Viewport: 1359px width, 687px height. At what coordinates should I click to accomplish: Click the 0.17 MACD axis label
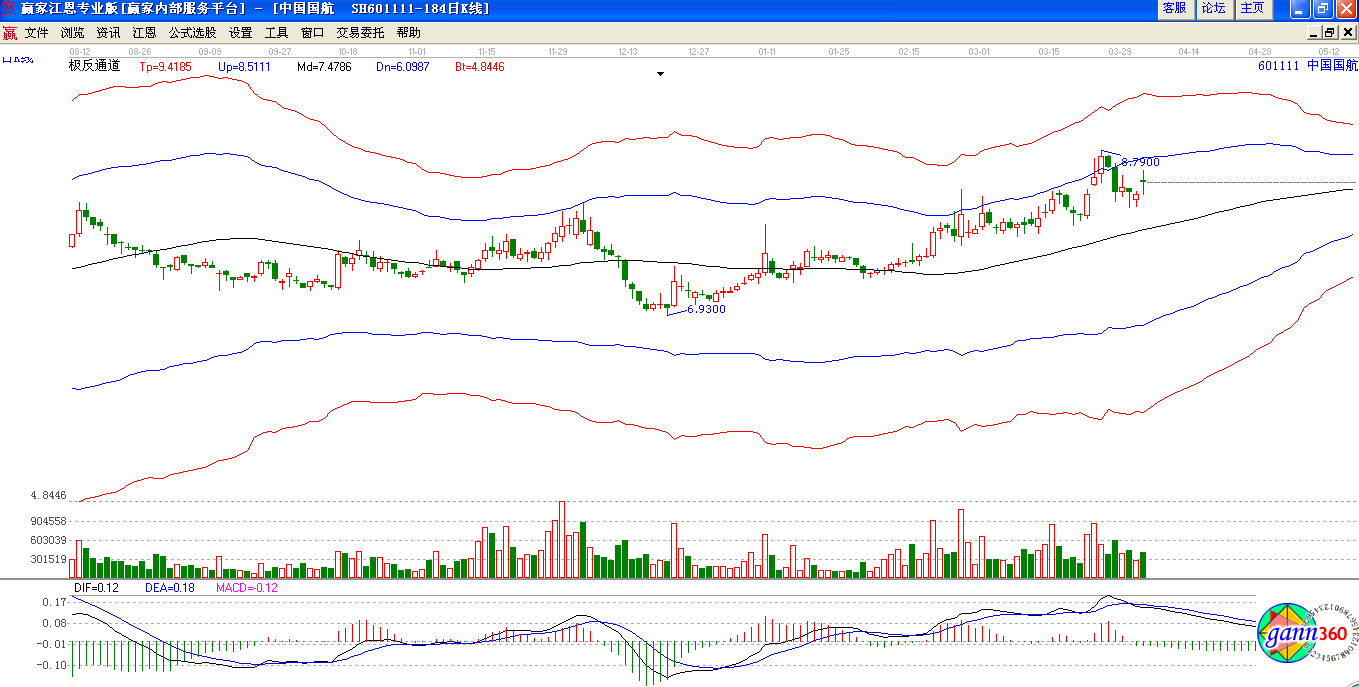[x=54, y=603]
